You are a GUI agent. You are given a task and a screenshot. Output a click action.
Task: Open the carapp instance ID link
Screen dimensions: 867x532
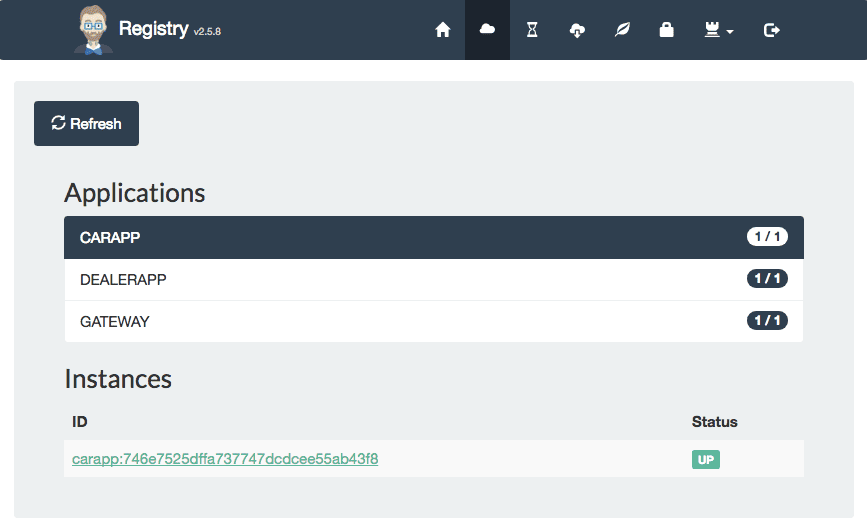coord(225,459)
